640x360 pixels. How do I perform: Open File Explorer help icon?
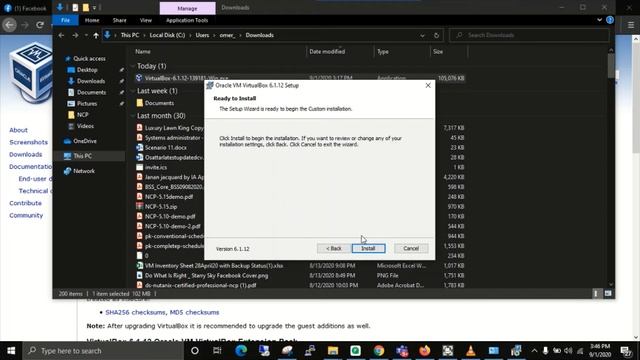tap(610, 20)
